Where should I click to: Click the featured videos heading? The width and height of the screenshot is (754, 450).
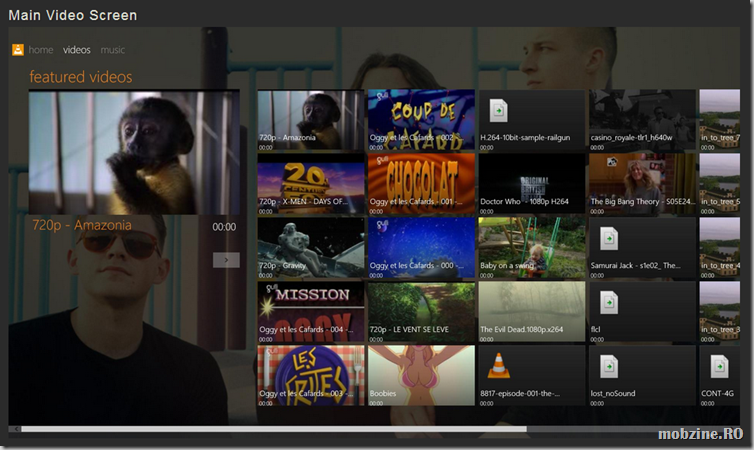coord(81,77)
